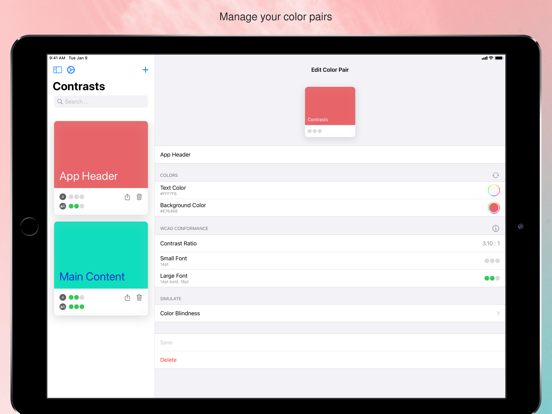Open Background Color picker swatch
This screenshot has width=552, height=414.
coord(494,208)
